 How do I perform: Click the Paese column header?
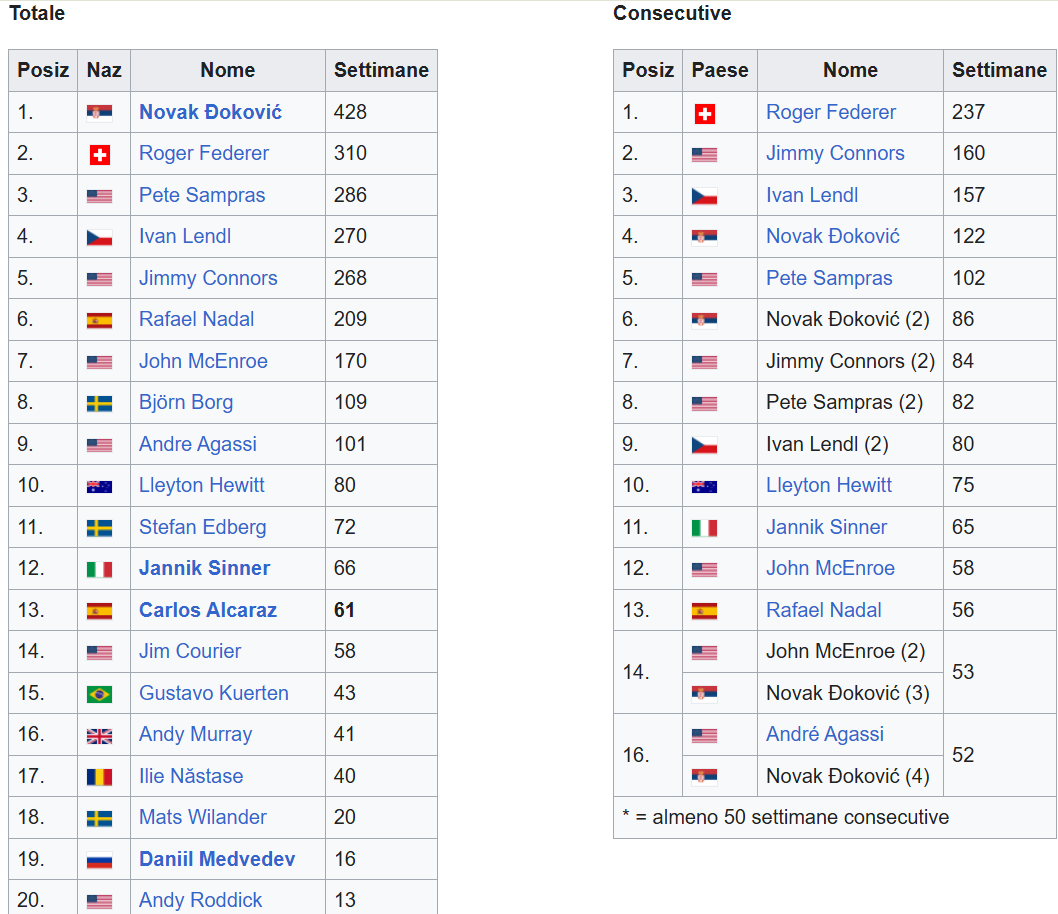pyautogui.click(x=720, y=70)
